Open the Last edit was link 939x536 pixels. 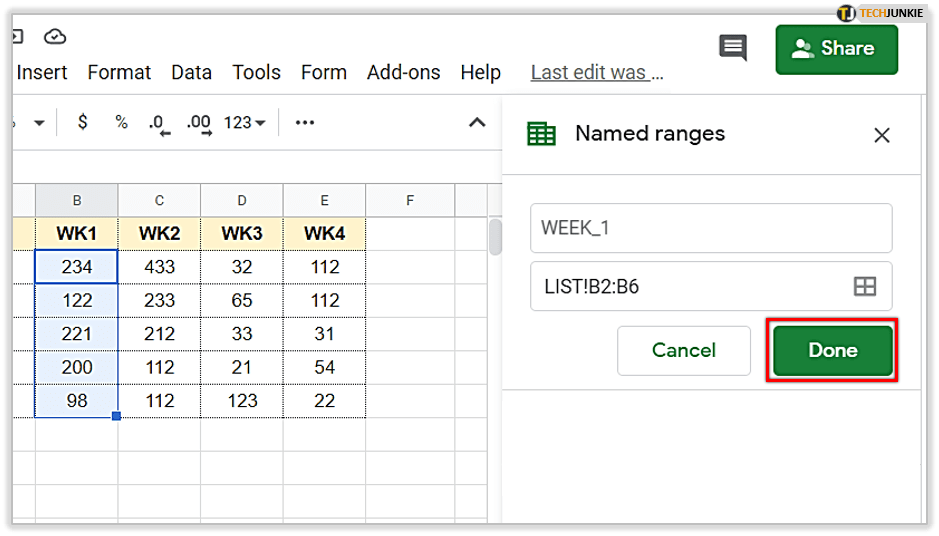596,72
